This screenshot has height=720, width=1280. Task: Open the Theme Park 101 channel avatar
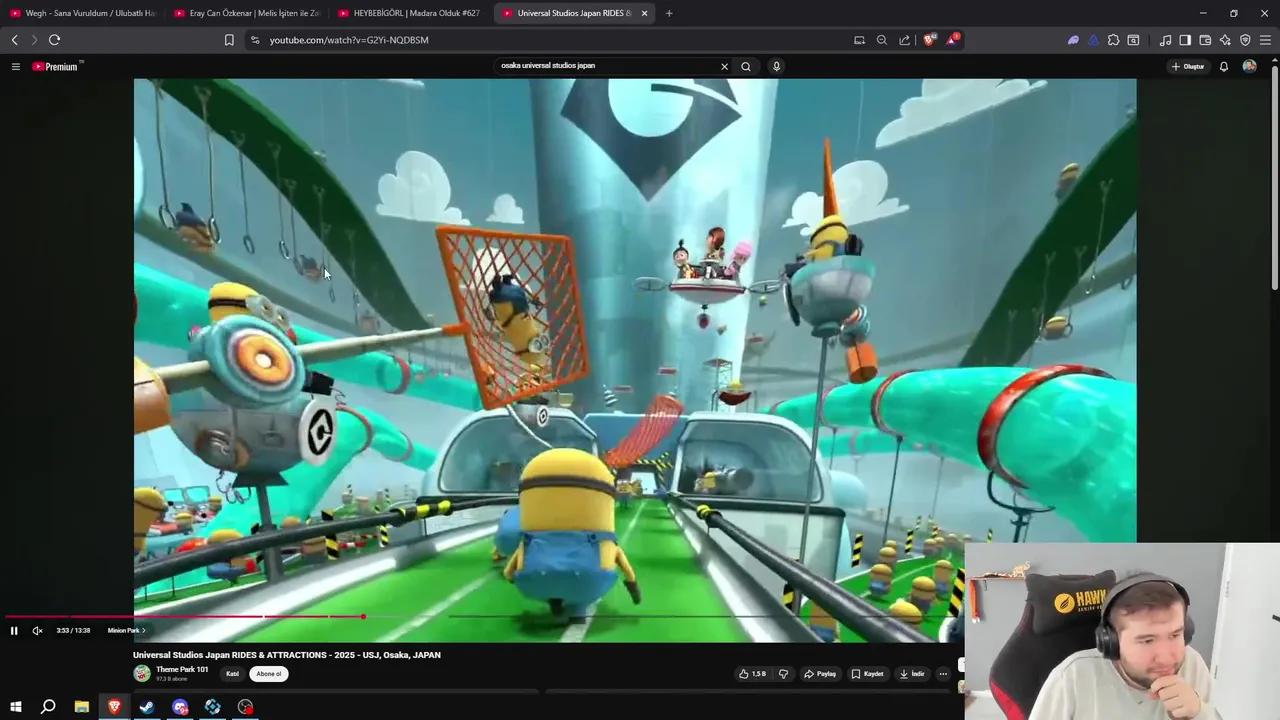(142, 674)
